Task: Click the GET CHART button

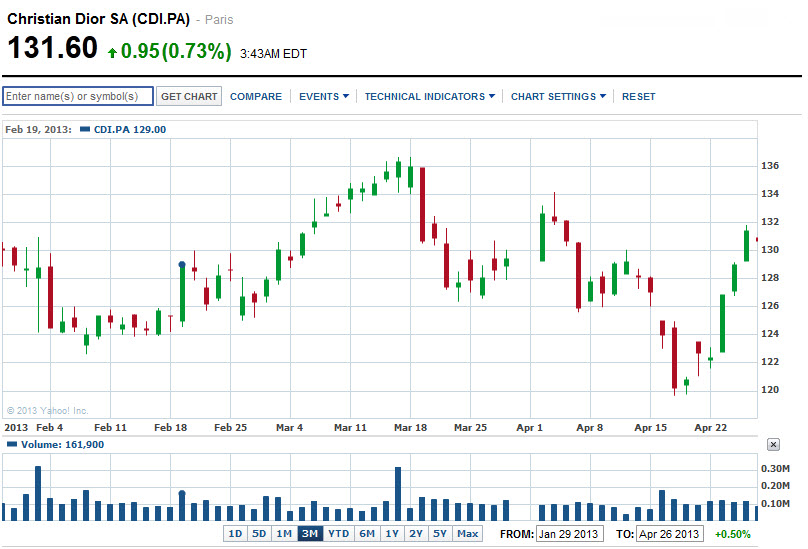Action: 189,96
